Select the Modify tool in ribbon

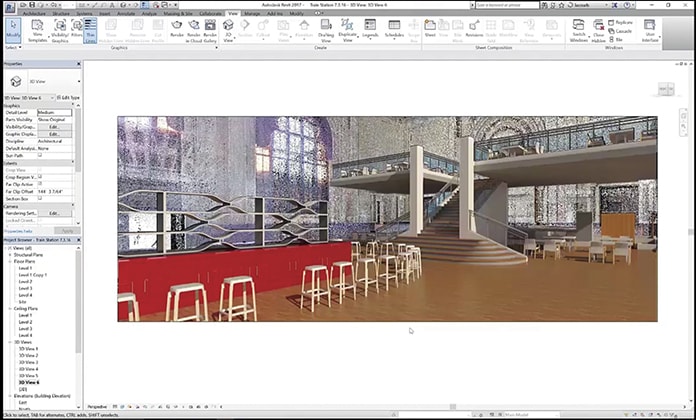click(x=12, y=29)
